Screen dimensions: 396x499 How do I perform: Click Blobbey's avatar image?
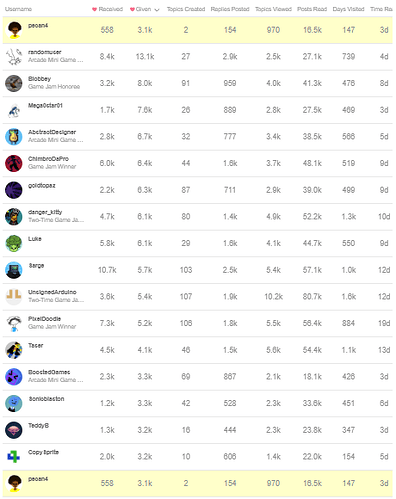[x=14, y=83]
